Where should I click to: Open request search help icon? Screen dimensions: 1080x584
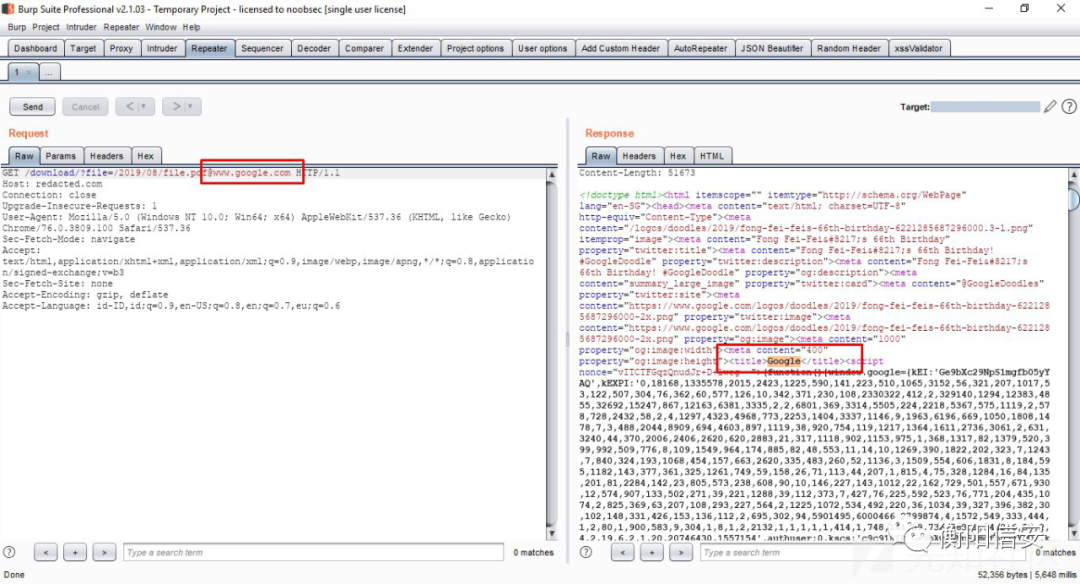click(x=9, y=552)
